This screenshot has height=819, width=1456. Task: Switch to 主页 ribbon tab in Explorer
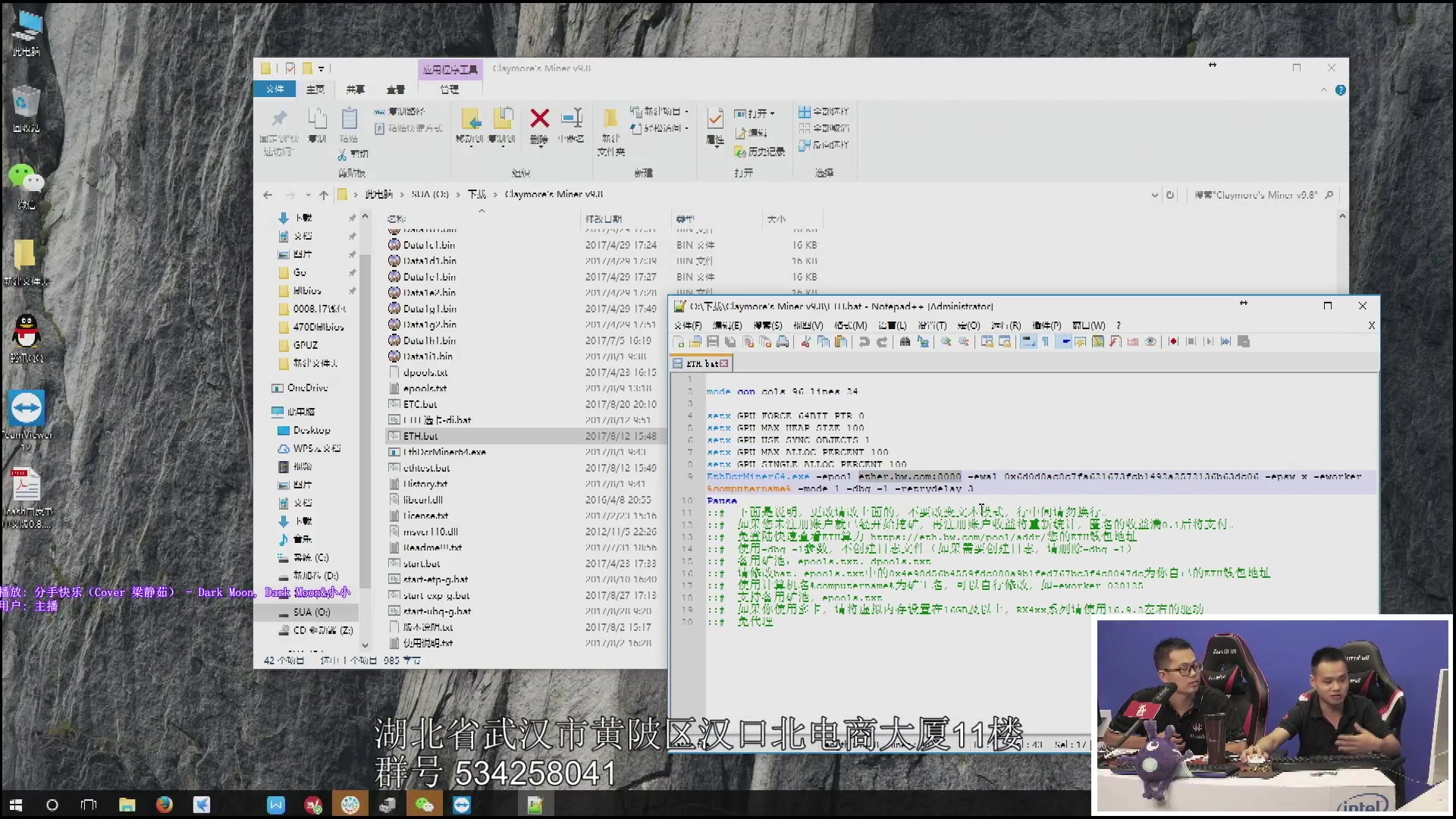coord(315,89)
